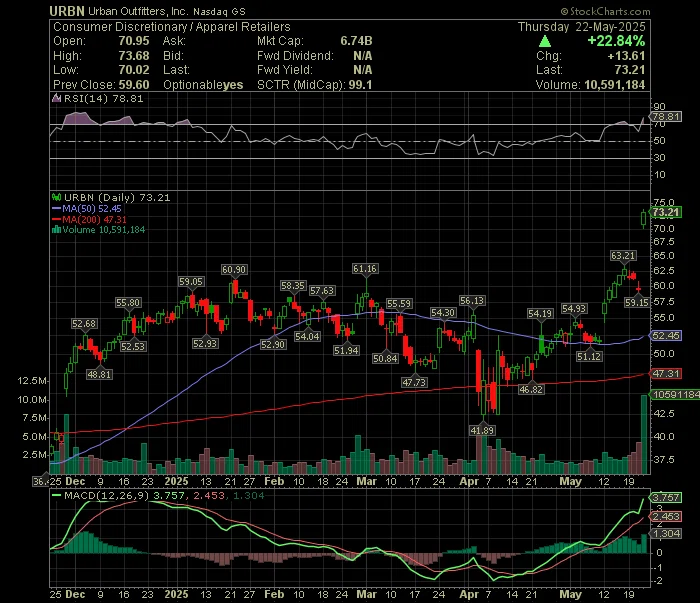This screenshot has width=700, height=603.
Task: Click the RSI axis tag 78.81
Action: (666, 117)
